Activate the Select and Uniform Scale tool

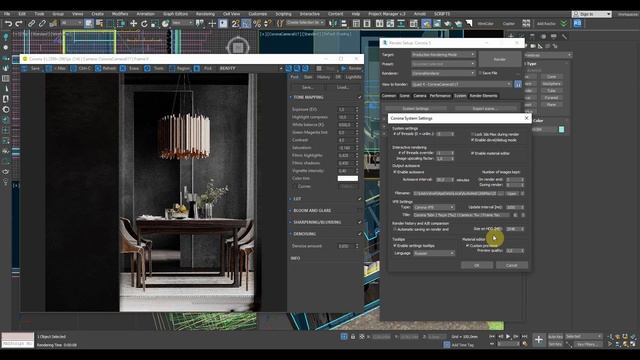click(155, 24)
